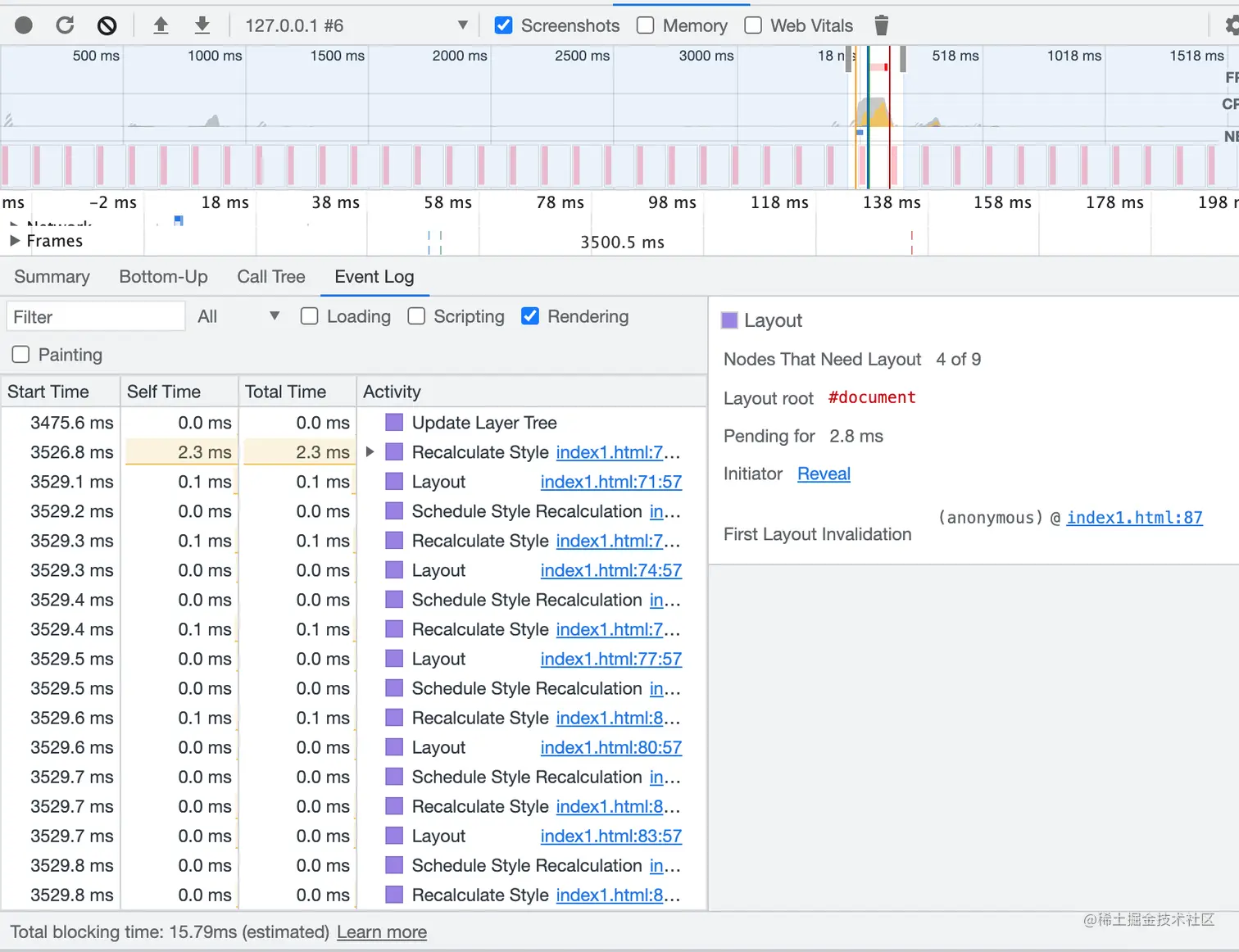Image resolution: width=1239 pixels, height=952 pixels.
Task: Click the 3500.5 ms frame label
Action: tap(622, 243)
